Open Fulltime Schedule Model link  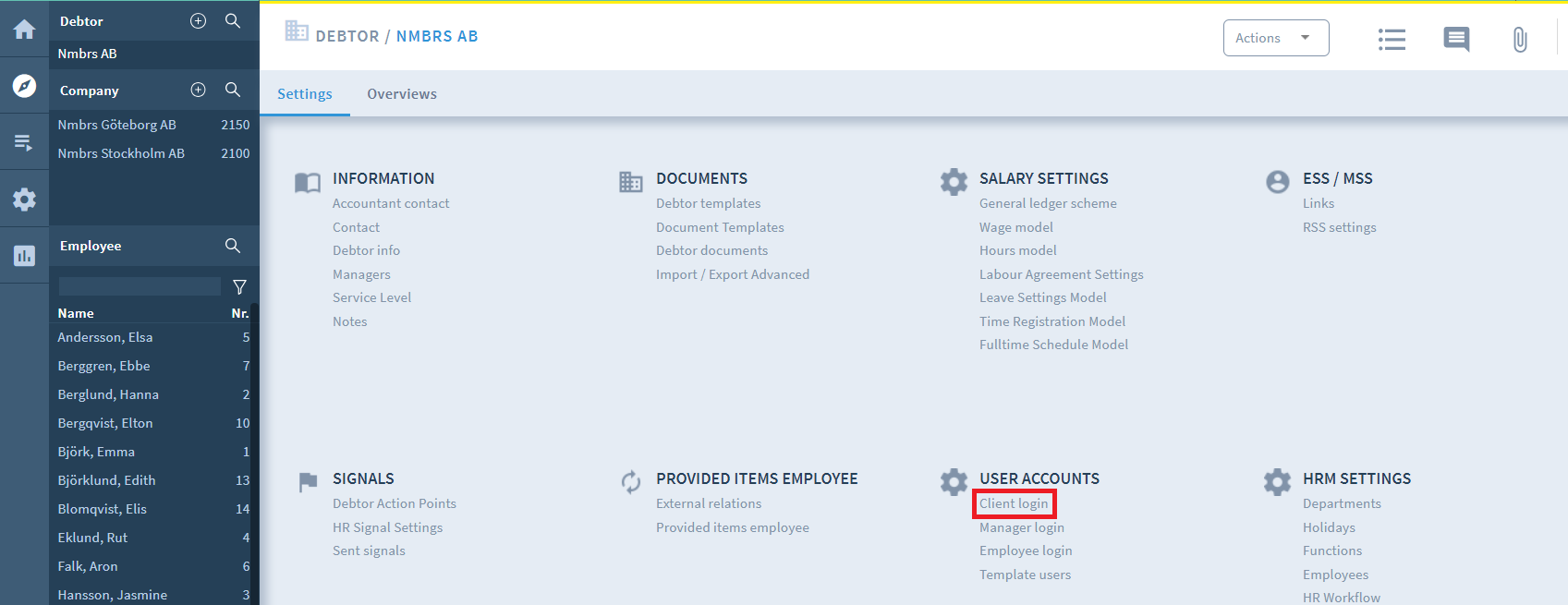pos(1054,345)
